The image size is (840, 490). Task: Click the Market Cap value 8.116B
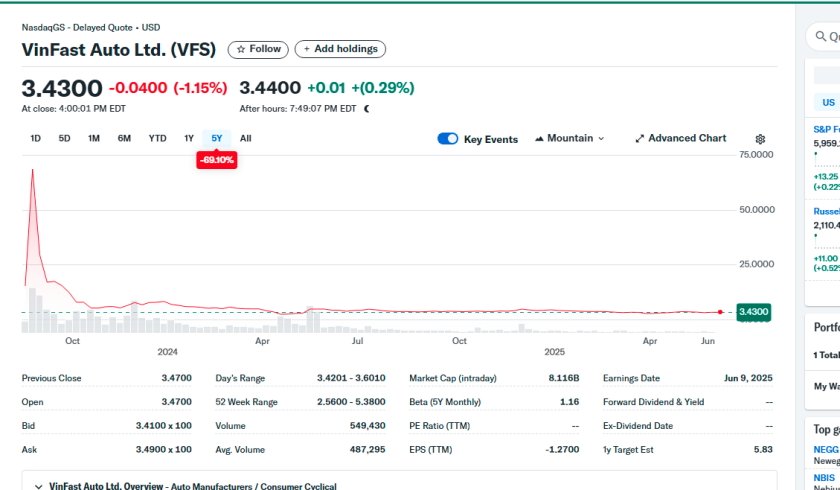564,378
